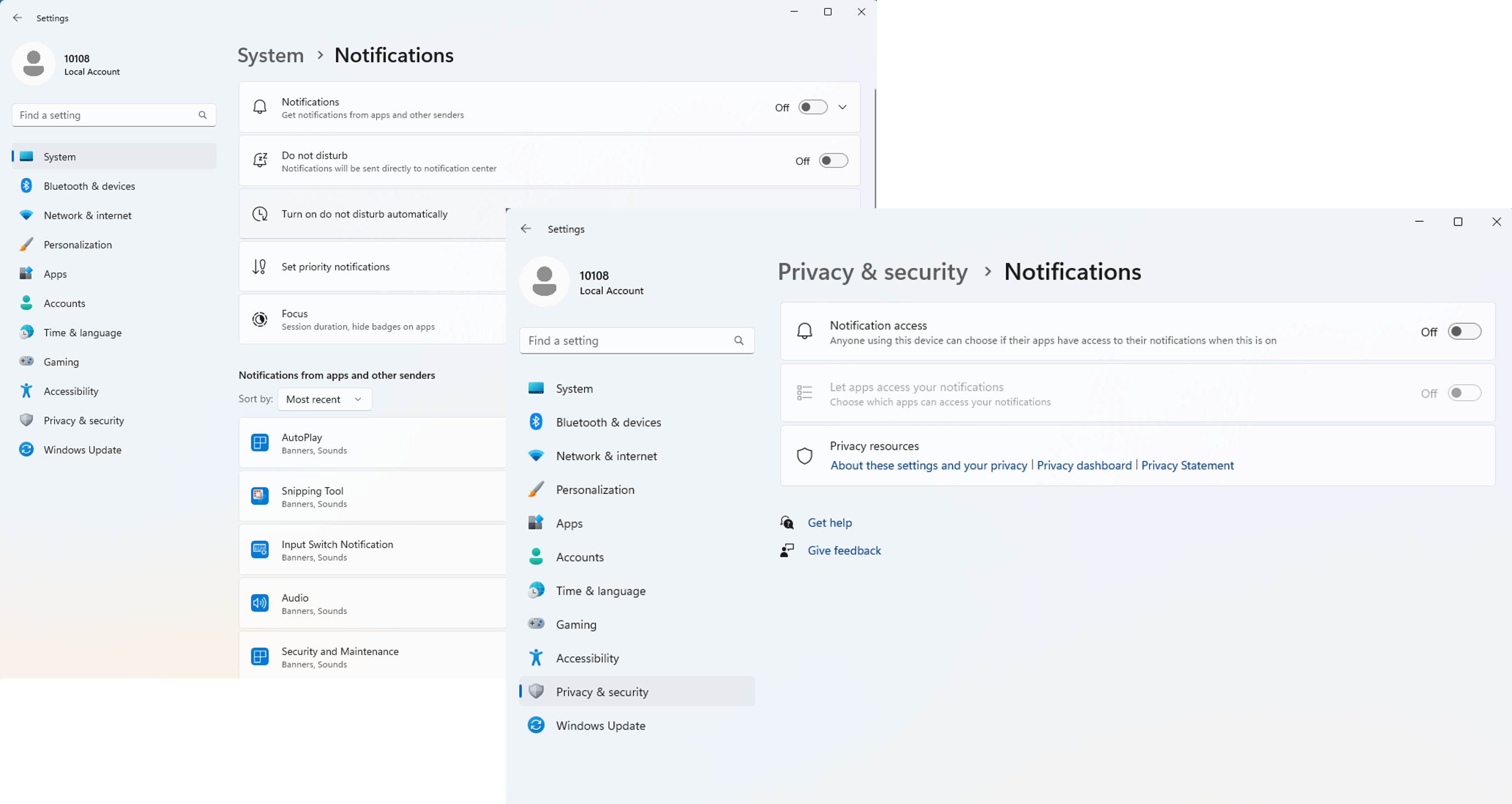The height and width of the screenshot is (804, 1512).
Task: Open the Most recent sort dropdown
Action: [324, 399]
